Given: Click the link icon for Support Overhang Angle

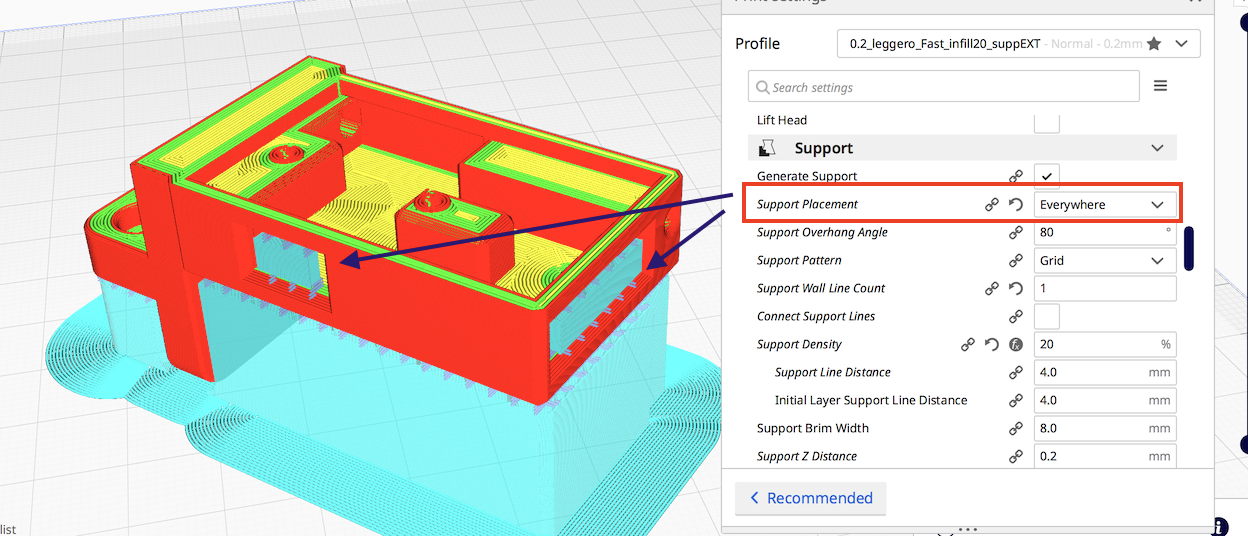Looking at the screenshot, I should (1016, 232).
